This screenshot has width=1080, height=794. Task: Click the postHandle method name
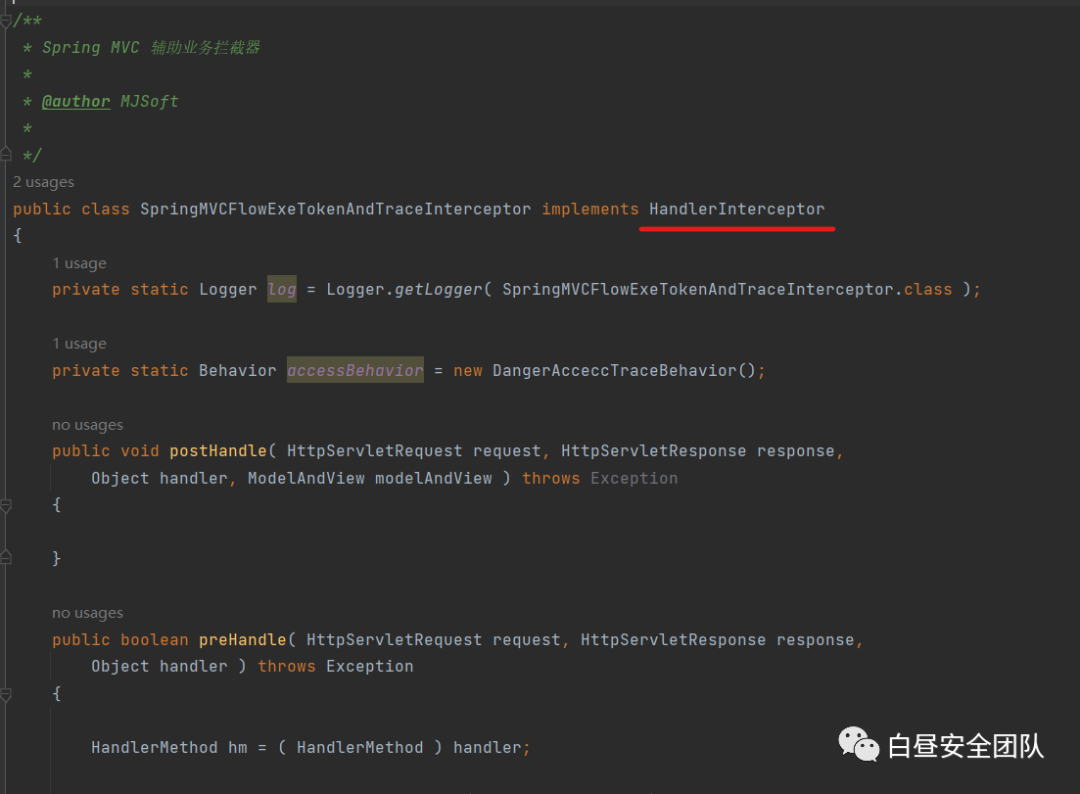click(218, 451)
